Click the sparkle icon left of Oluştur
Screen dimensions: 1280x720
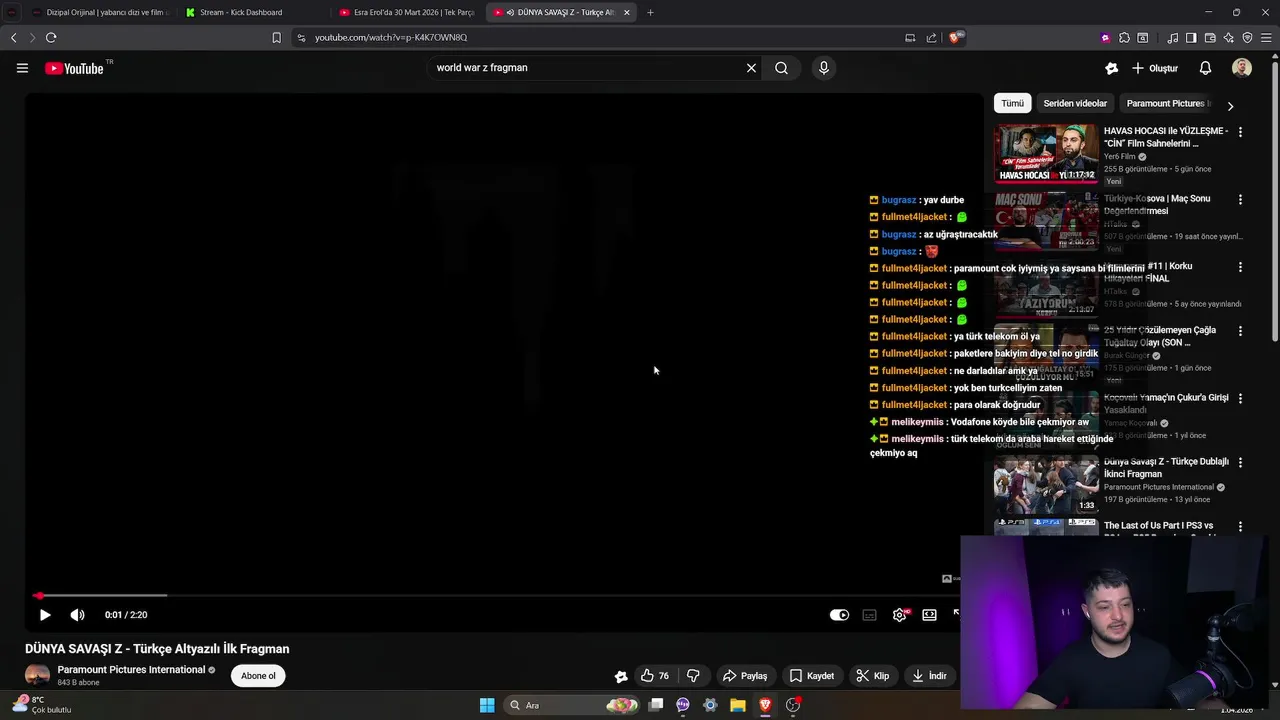1111,68
